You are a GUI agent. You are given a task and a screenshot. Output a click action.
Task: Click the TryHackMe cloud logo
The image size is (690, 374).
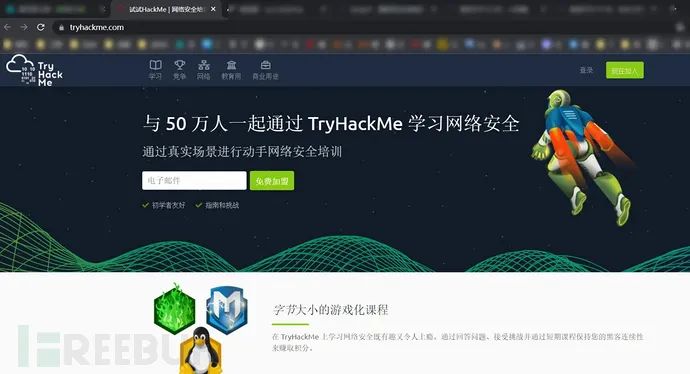pos(35,70)
